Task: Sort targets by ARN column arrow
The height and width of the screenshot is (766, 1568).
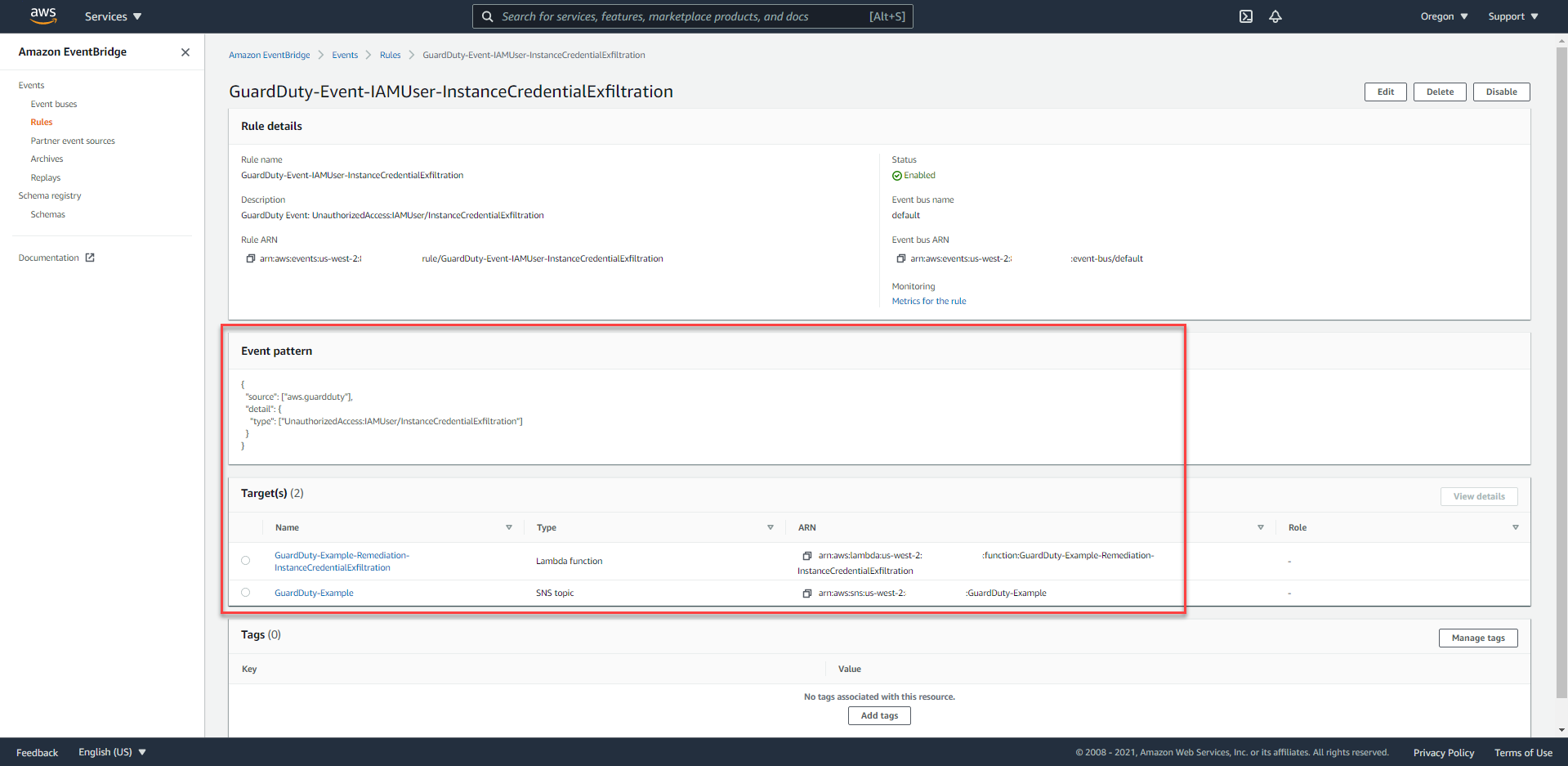Action: 1261,527
